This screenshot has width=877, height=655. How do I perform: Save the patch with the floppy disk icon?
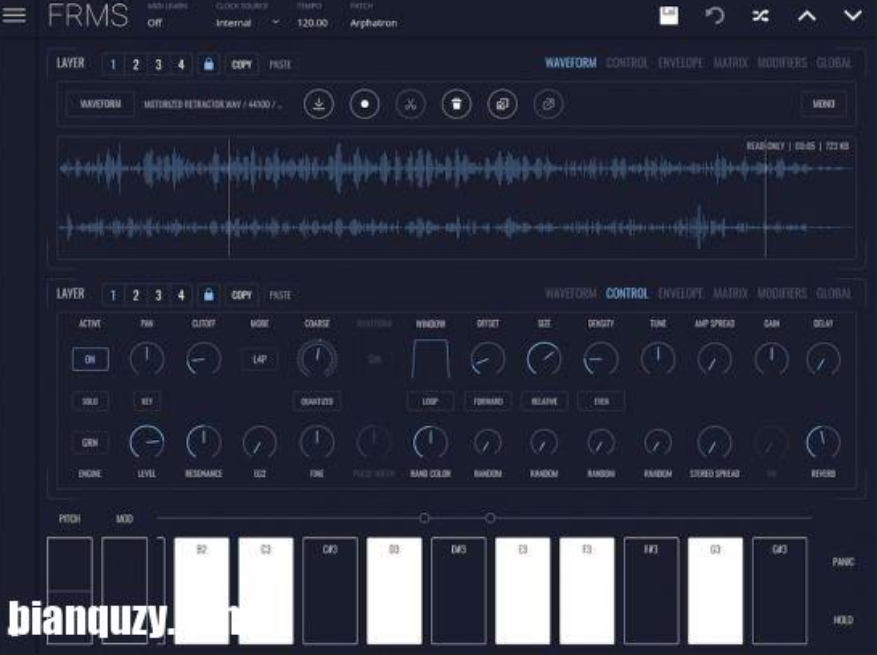coord(669,16)
